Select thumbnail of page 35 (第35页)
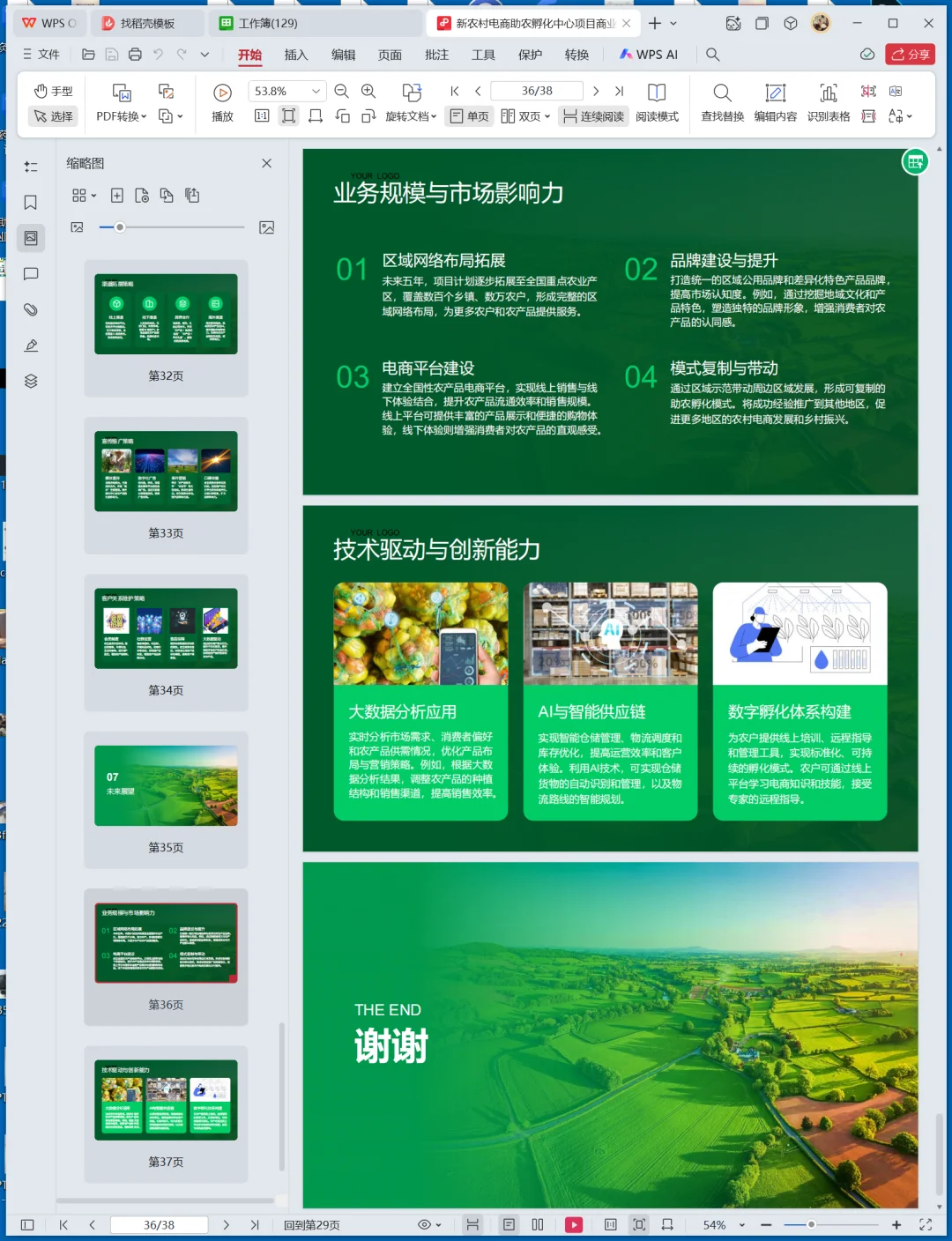952x1241 pixels. 166,785
